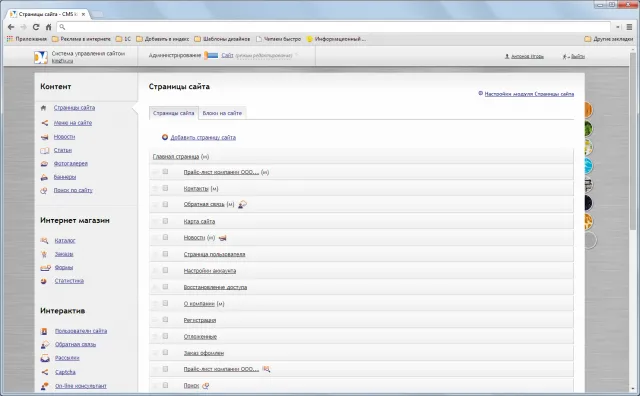Click the megaphone icon beside sidebar Новости

44,137
